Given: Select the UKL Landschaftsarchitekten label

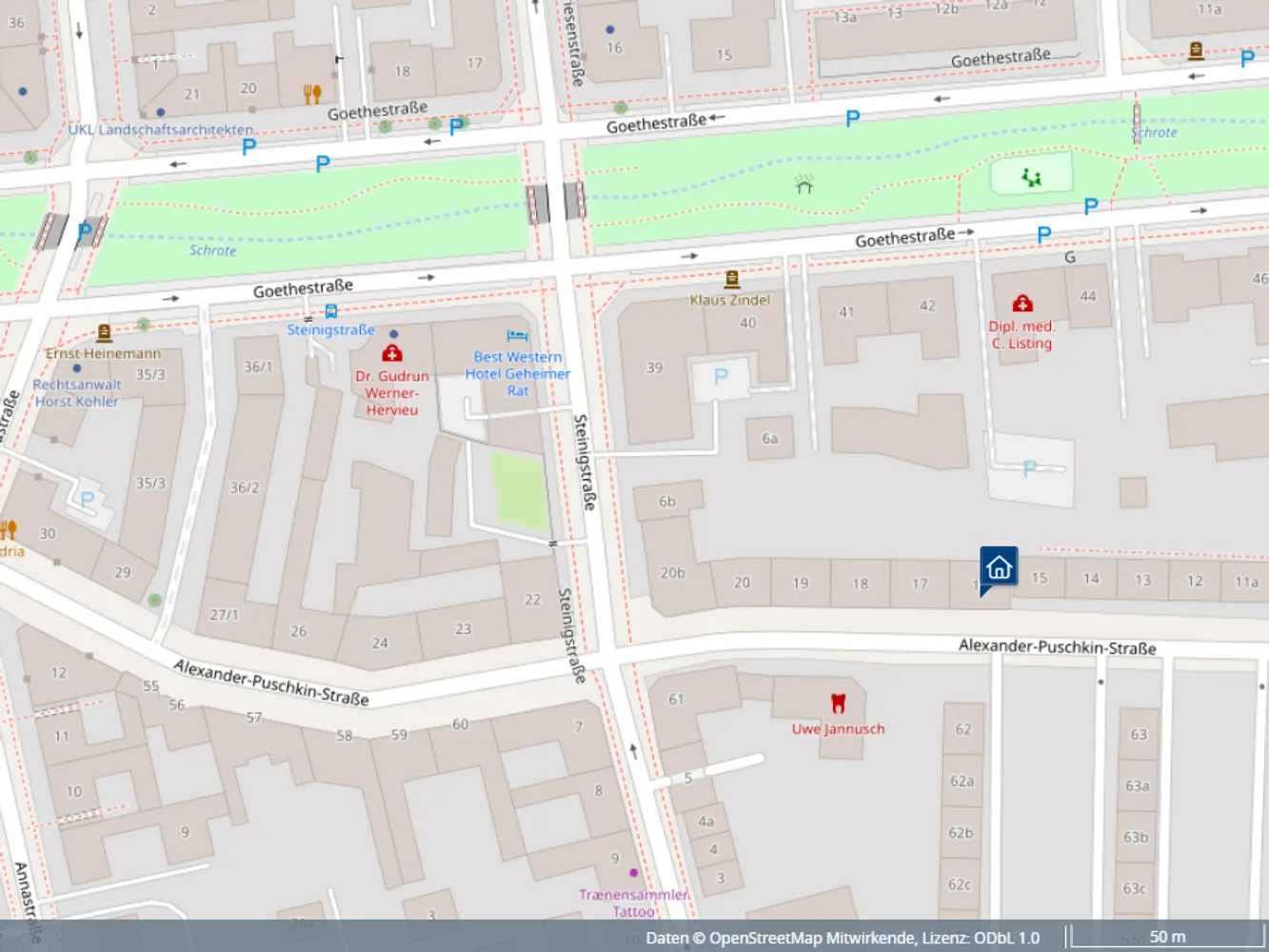Looking at the screenshot, I should [x=161, y=129].
